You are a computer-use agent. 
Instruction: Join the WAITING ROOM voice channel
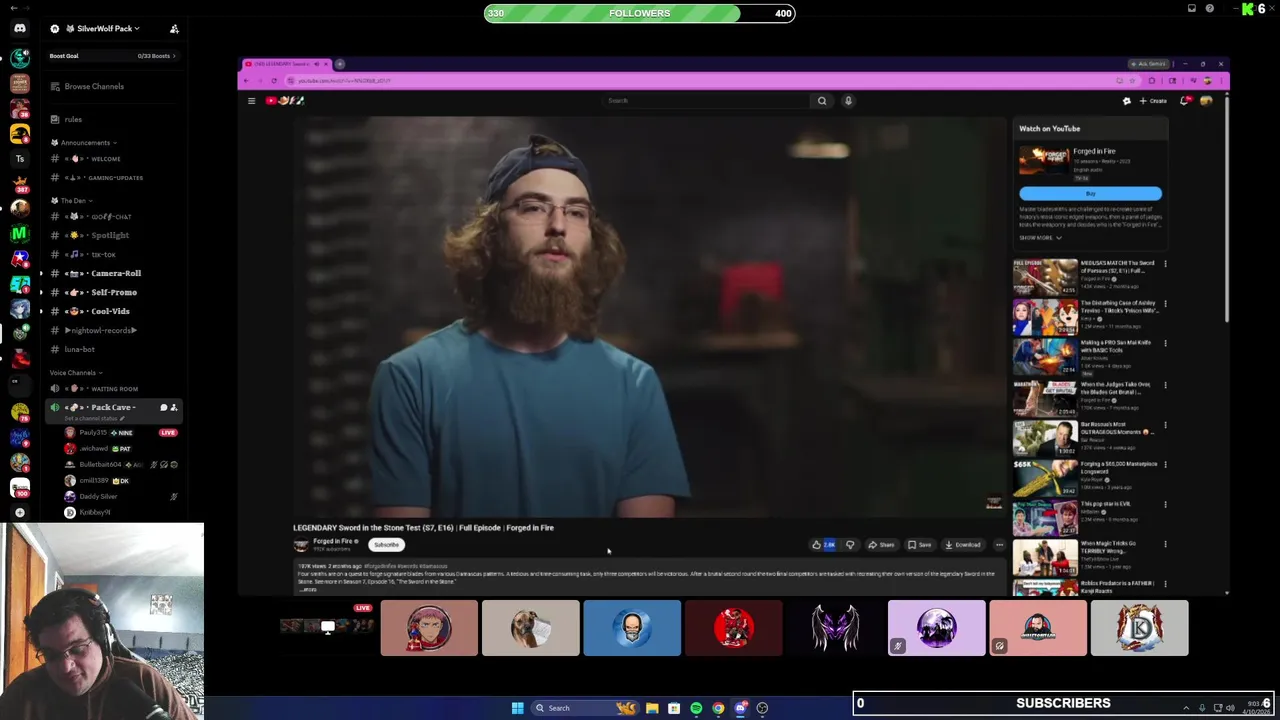pos(113,388)
